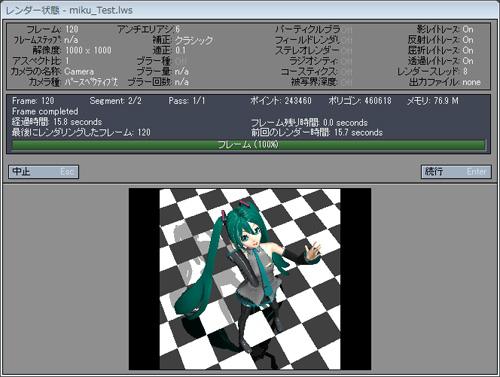Click the 'コースティクス: Off' text
Viewport: 500px width, 377px height.
317,71
